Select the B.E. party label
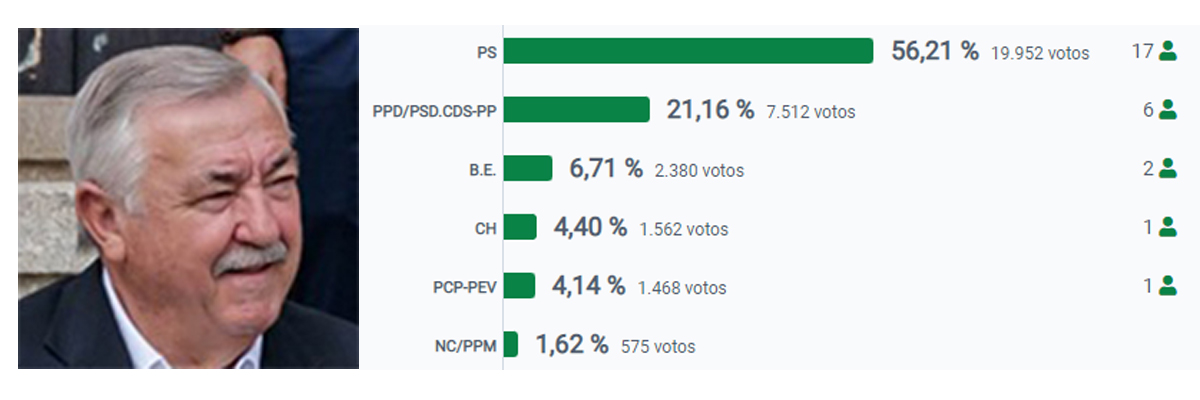Viewport: 1200px width, 400px height. [x=482, y=170]
